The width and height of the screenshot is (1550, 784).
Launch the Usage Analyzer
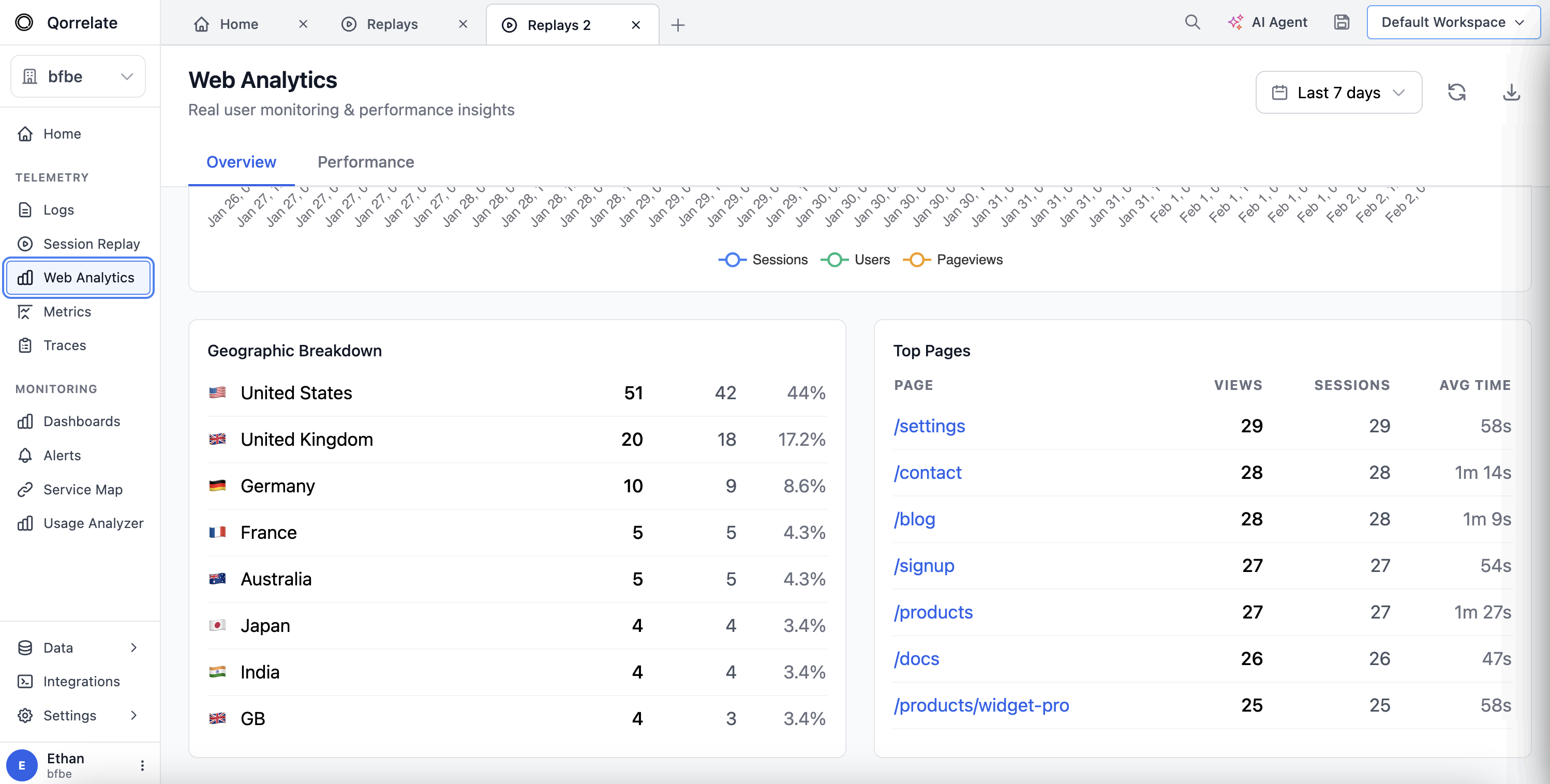[x=93, y=523]
